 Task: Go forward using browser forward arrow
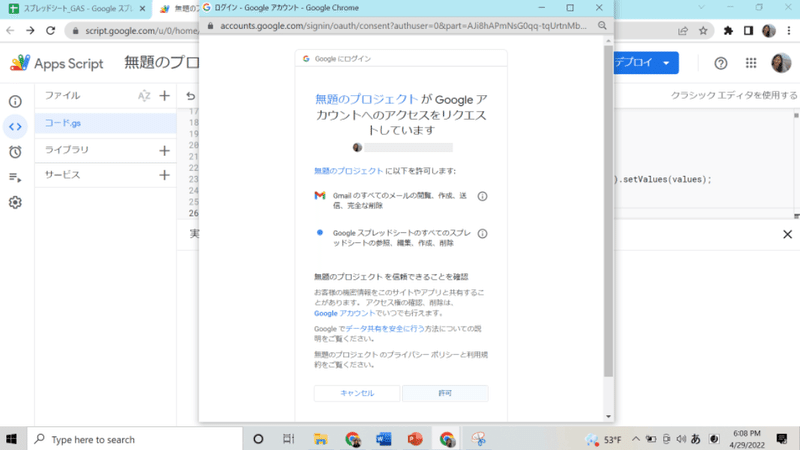(x=30, y=31)
